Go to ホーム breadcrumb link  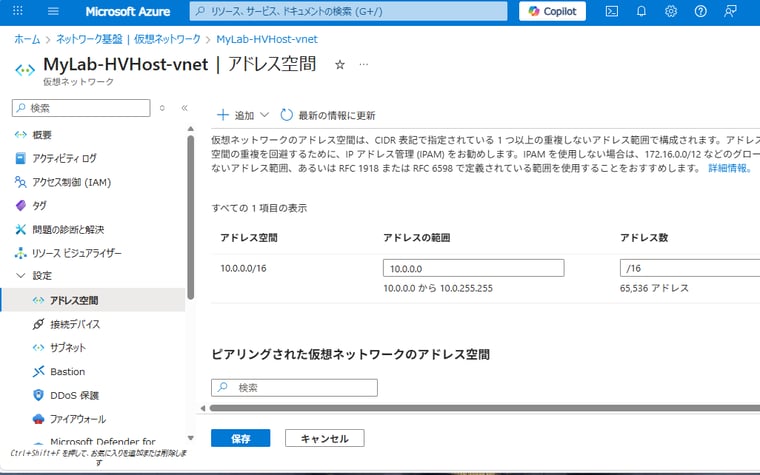click(x=27, y=39)
